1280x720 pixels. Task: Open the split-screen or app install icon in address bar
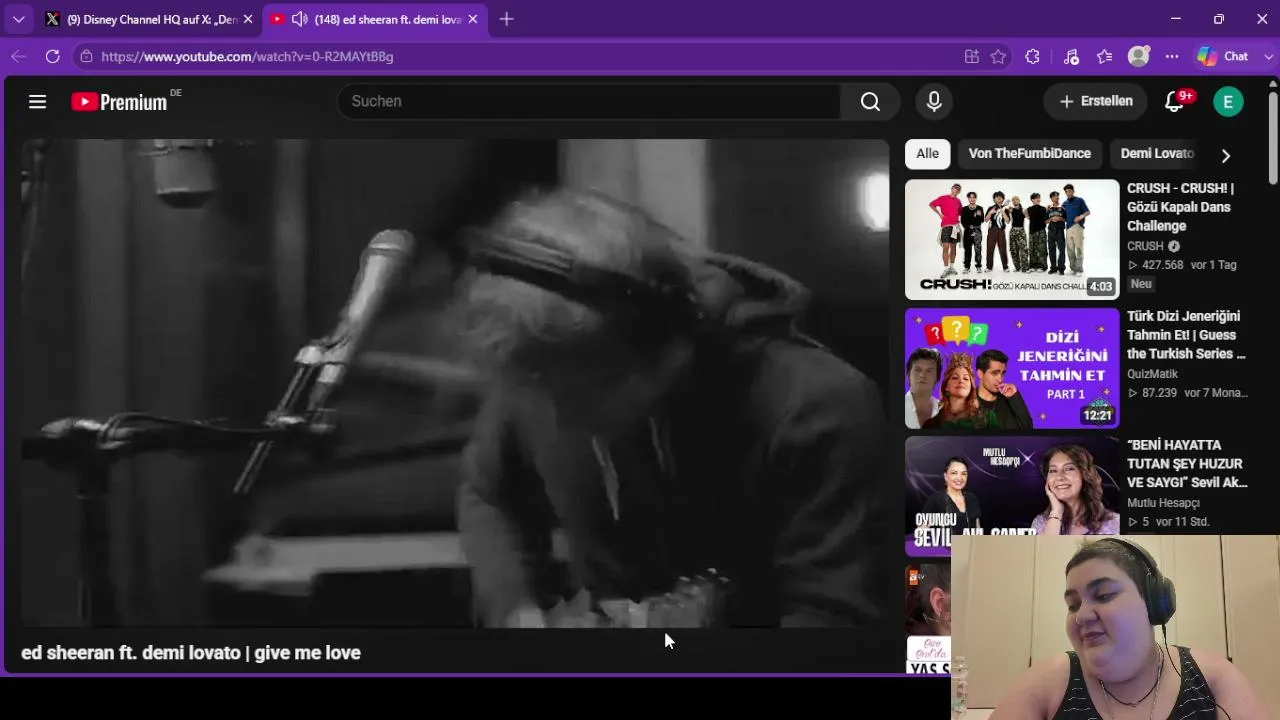coord(971,57)
